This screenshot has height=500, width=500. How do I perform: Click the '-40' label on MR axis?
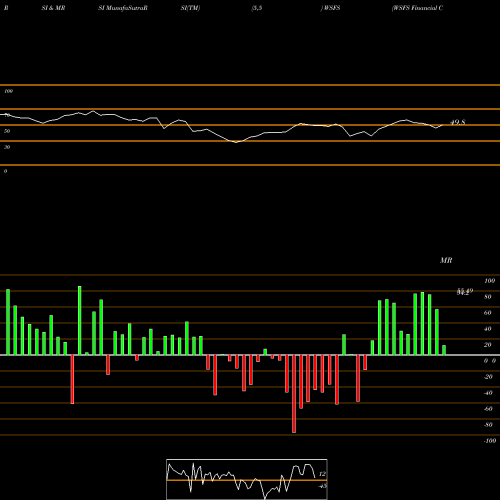[488, 393]
